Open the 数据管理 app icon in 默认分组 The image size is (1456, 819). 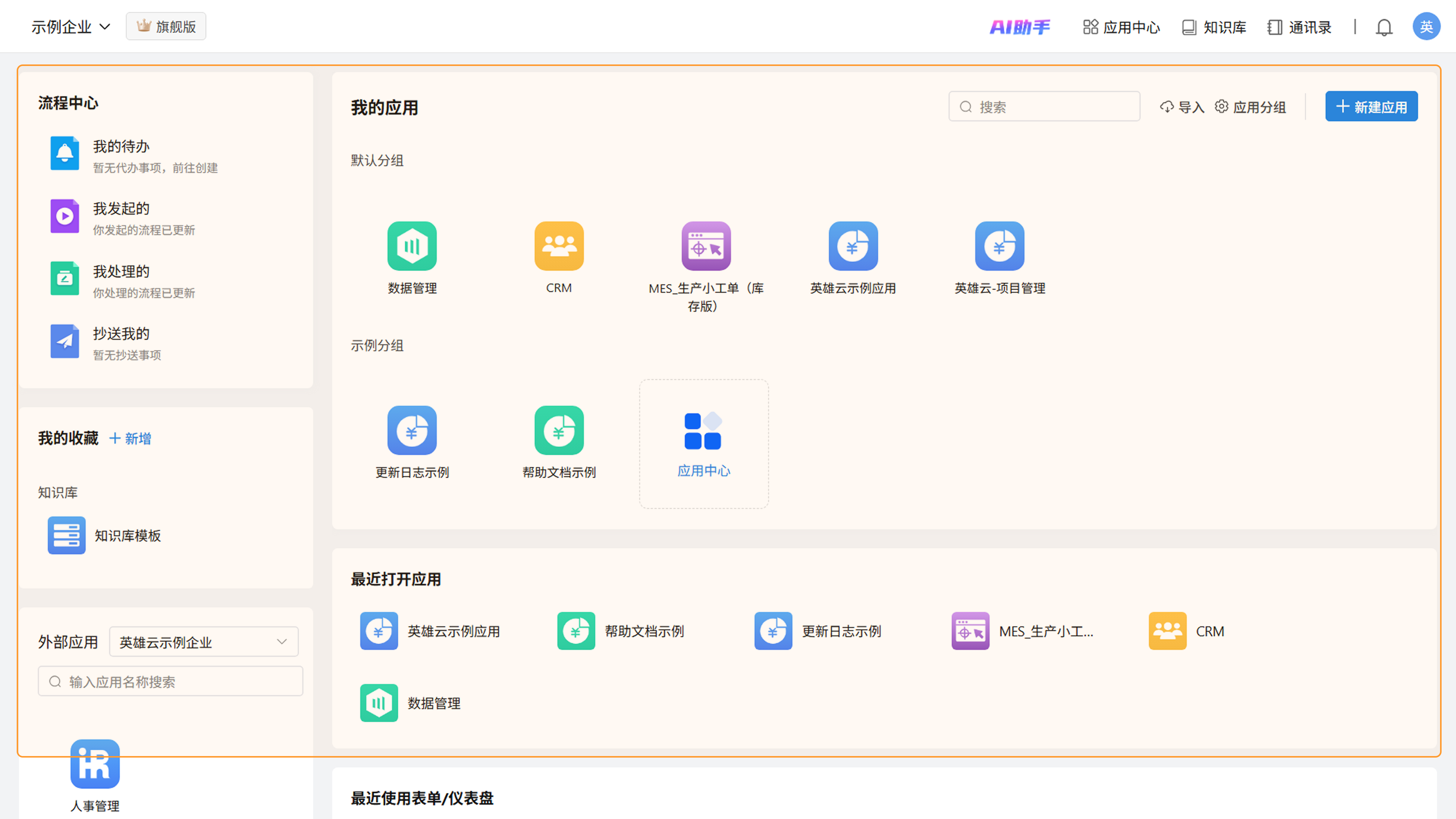(412, 246)
